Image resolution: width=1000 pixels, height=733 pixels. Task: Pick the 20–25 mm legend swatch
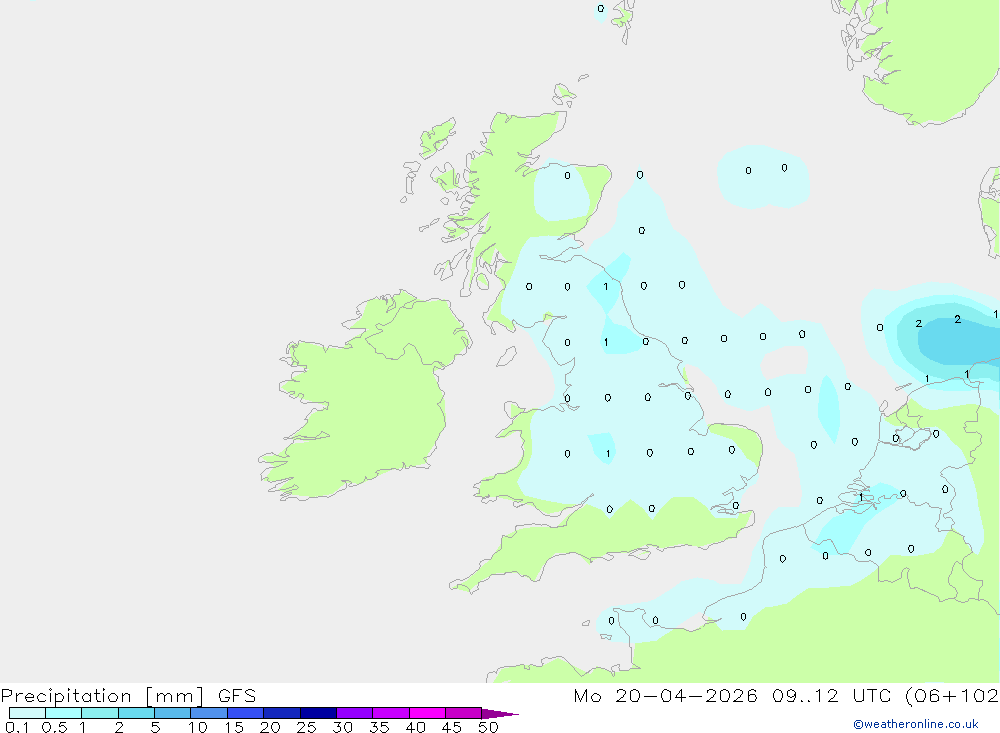(281, 713)
